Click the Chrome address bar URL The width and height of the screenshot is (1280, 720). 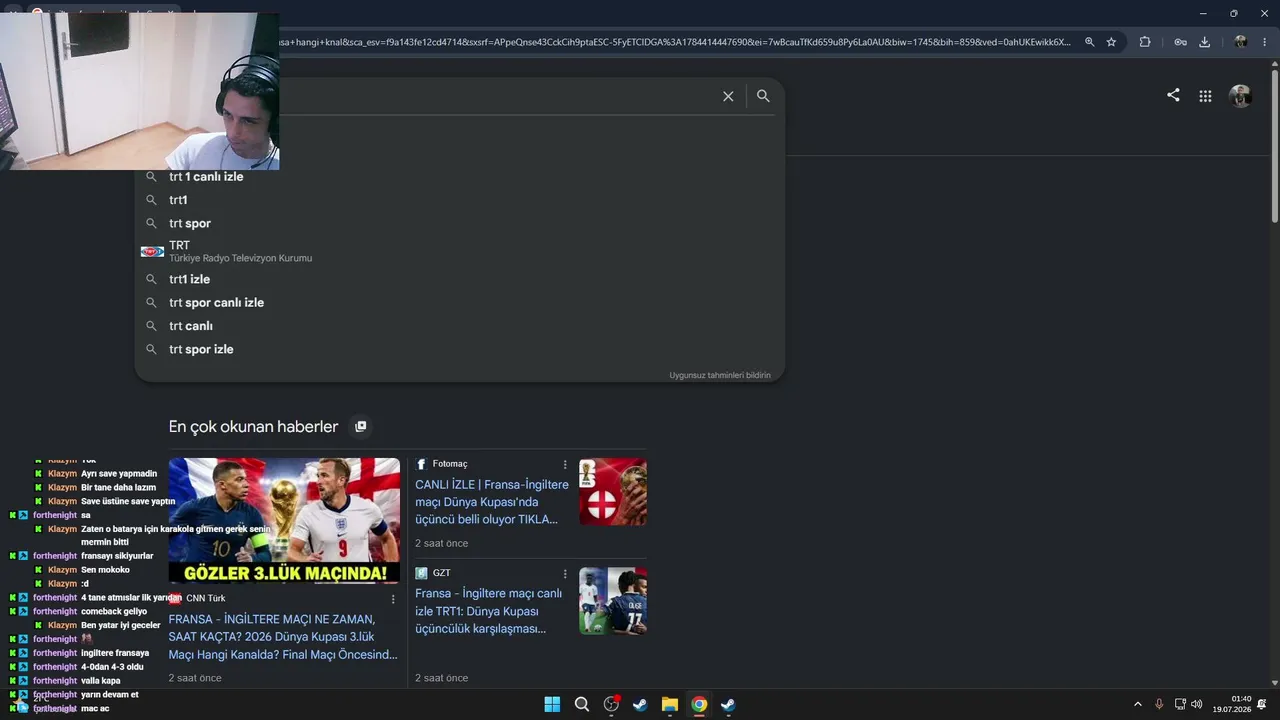(x=675, y=42)
